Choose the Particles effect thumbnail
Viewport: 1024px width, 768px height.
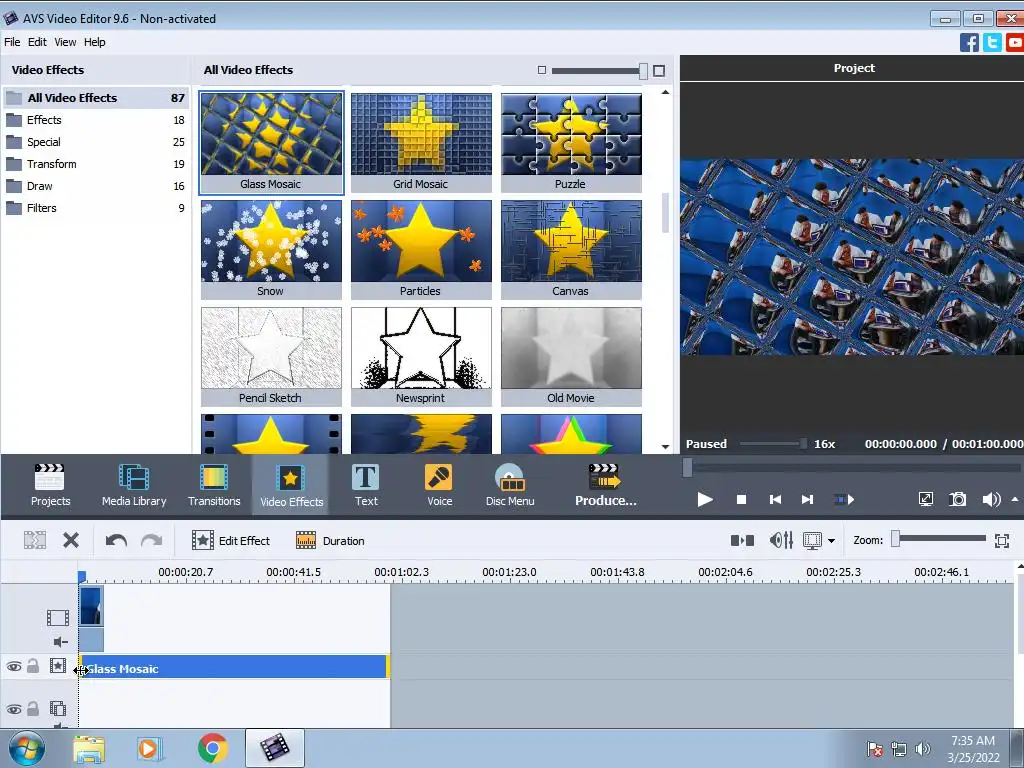(x=421, y=249)
